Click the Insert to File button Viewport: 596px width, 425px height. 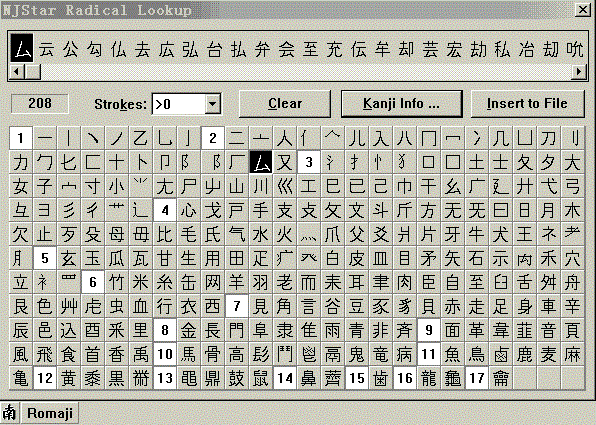click(527, 103)
